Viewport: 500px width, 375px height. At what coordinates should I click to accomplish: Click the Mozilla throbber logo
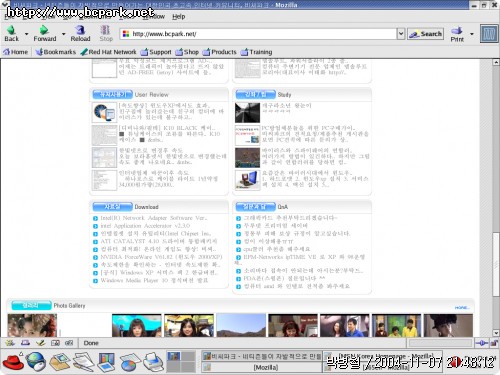(x=489, y=34)
